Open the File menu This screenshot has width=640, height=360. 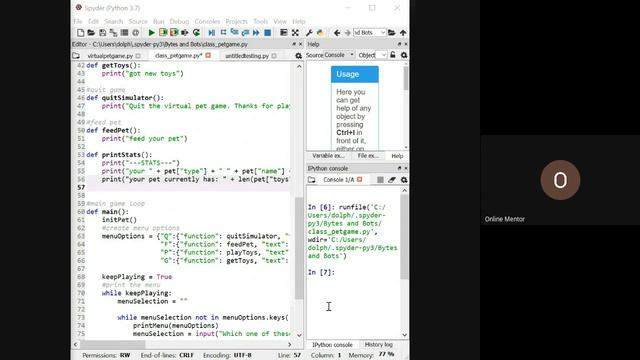tap(78, 21)
